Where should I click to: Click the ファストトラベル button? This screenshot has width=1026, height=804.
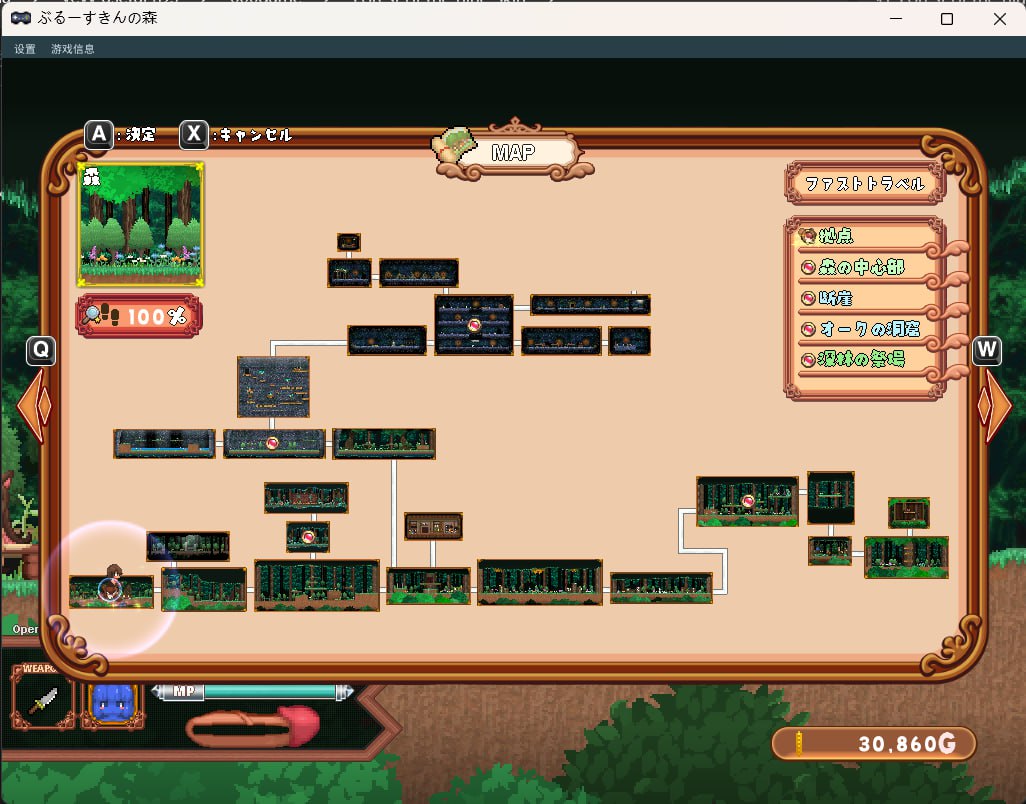864,184
